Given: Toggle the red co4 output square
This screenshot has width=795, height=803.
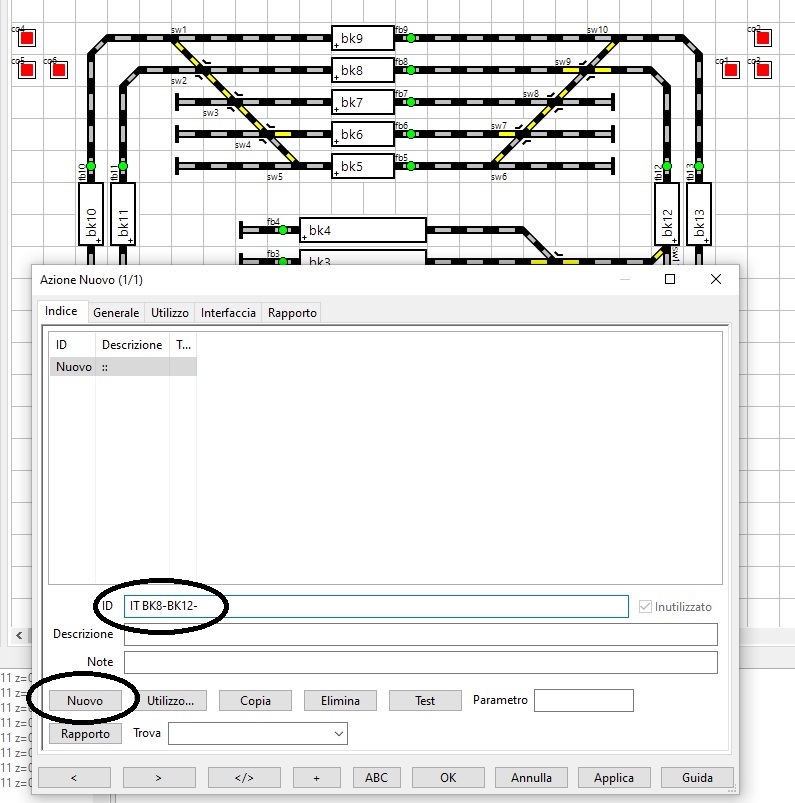Looking at the screenshot, I should click(x=27, y=38).
